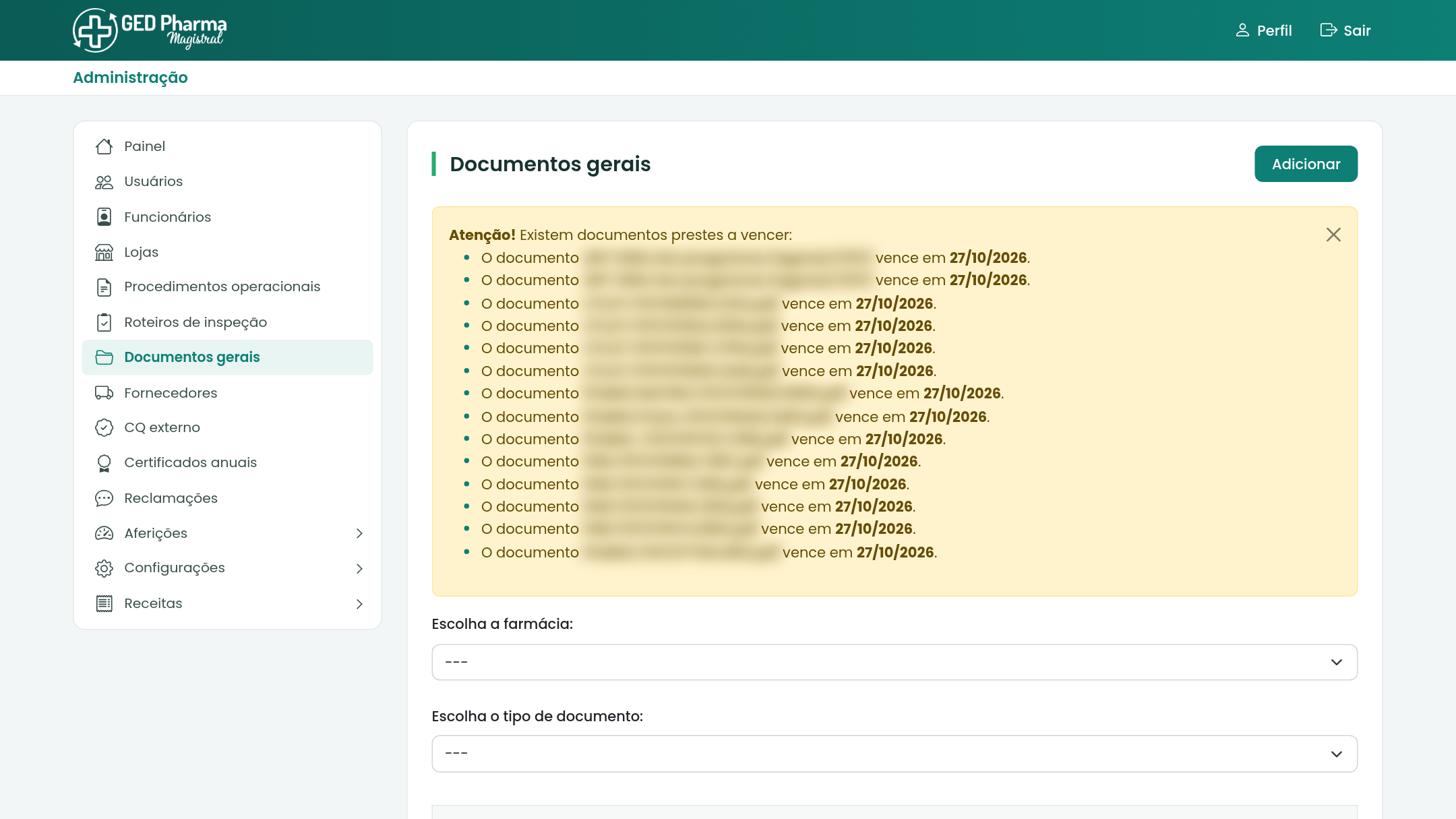Click the Reclamações chat bubble icon
This screenshot has width=1456, height=819.
[x=104, y=498]
